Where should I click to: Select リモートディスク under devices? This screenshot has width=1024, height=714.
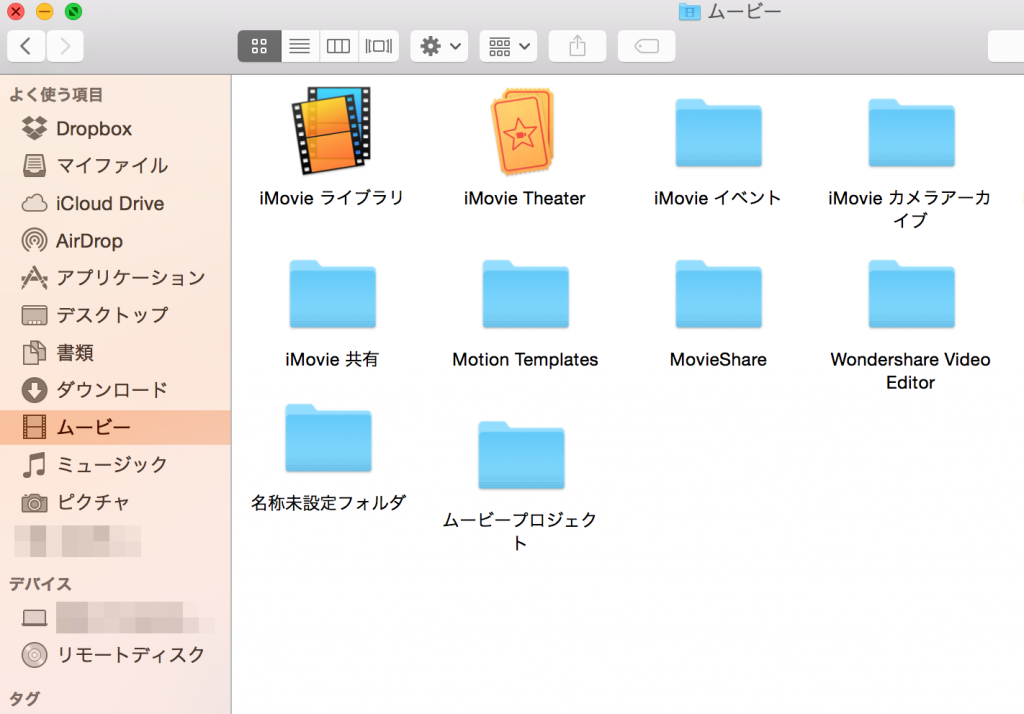pyautogui.click(x=130, y=655)
